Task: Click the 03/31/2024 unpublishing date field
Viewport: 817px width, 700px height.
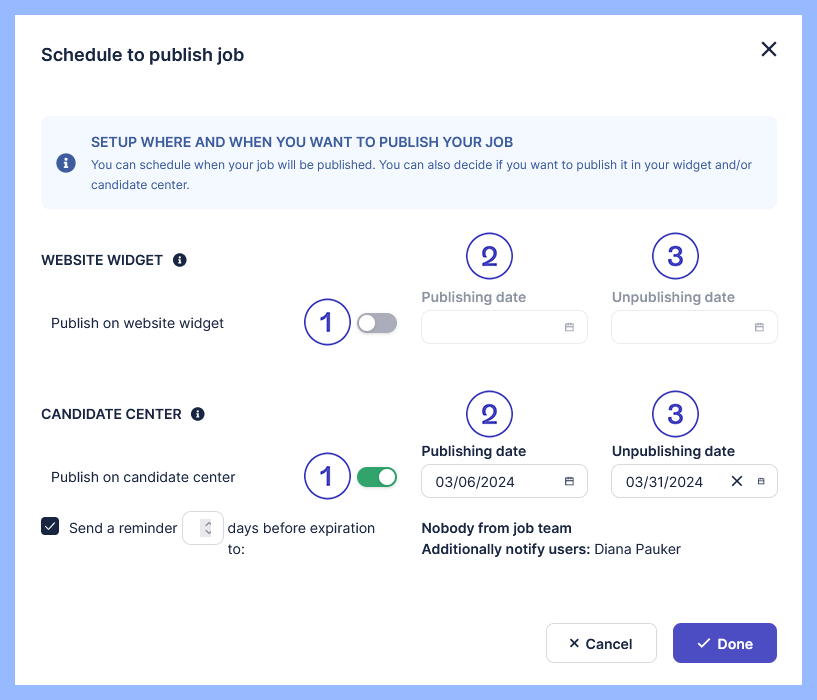Action: click(x=694, y=481)
